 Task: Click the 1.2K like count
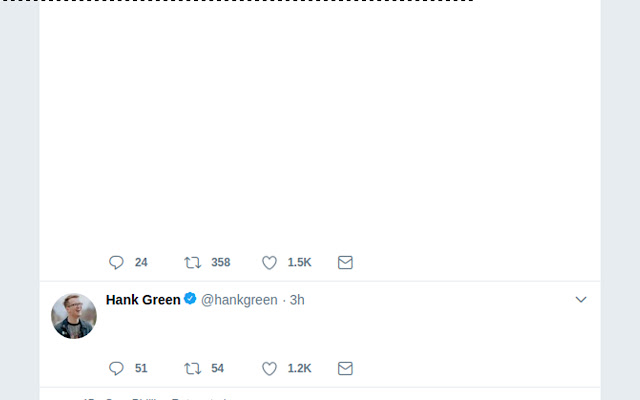tap(299, 368)
